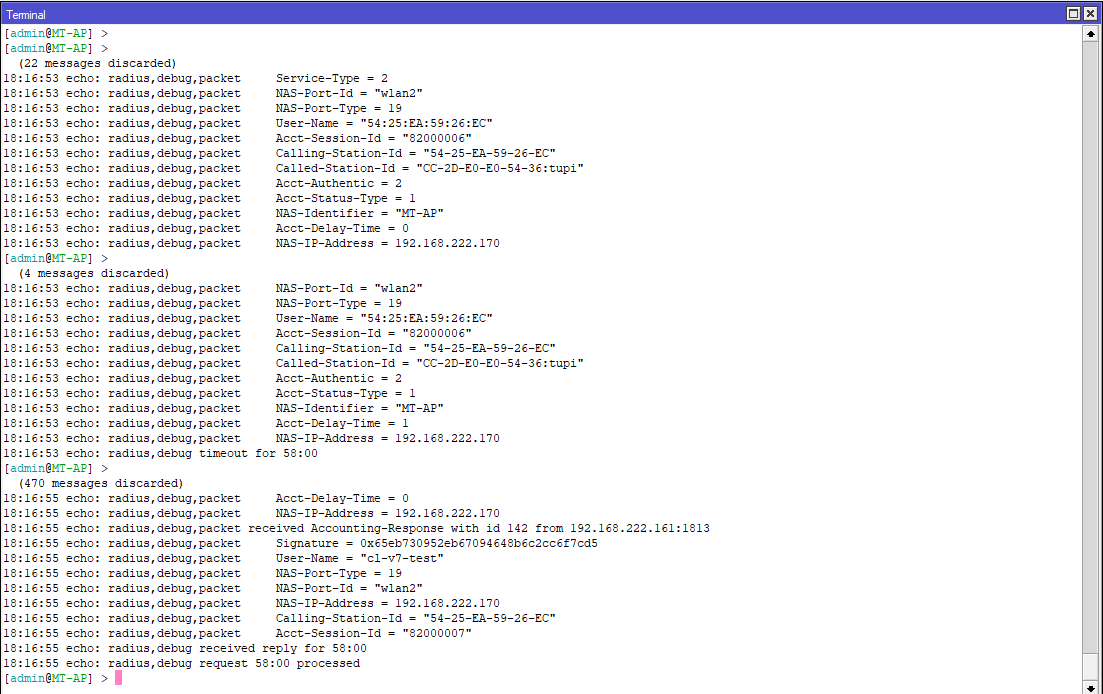Click the '(4 messages discarded)' line
The width and height of the screenshot is (1103, 694).
coord(94,274)
